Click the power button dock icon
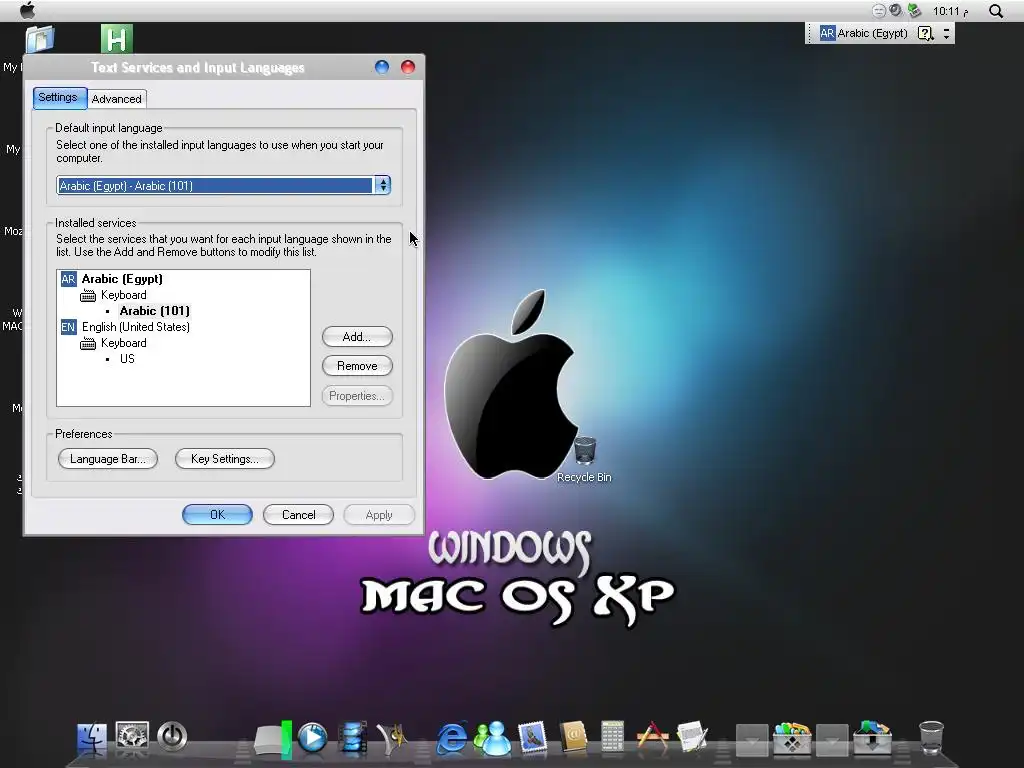Viewport: 1024px width, 768px height. pyautogui.click(x=172, y=737)
